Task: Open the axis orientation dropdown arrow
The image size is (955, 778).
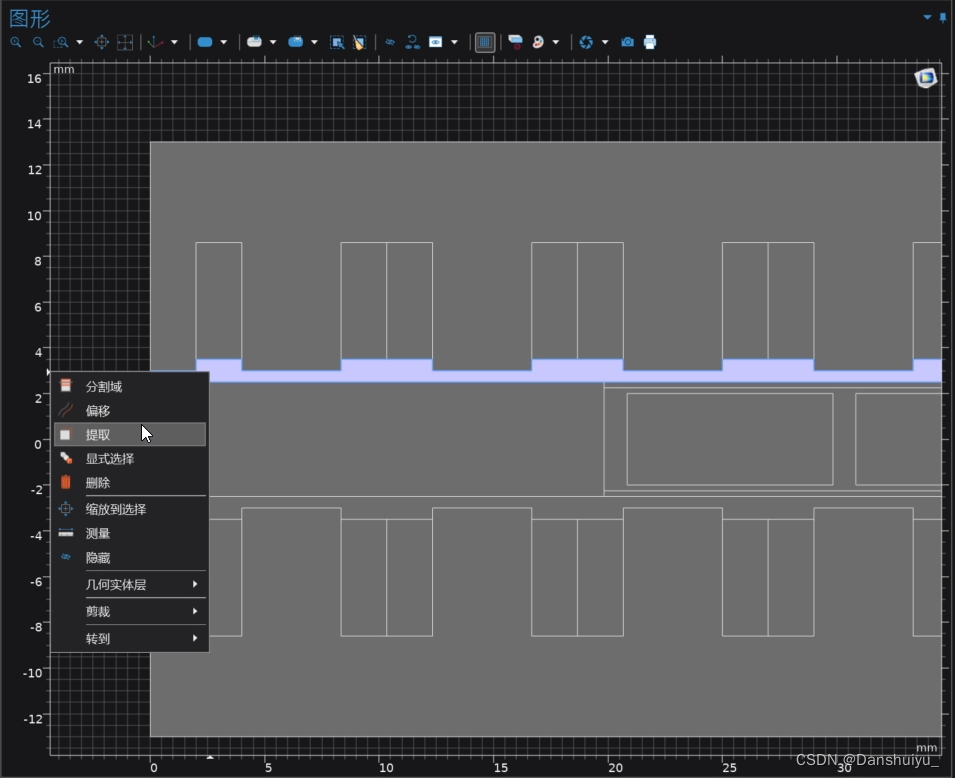Action: 175,42
